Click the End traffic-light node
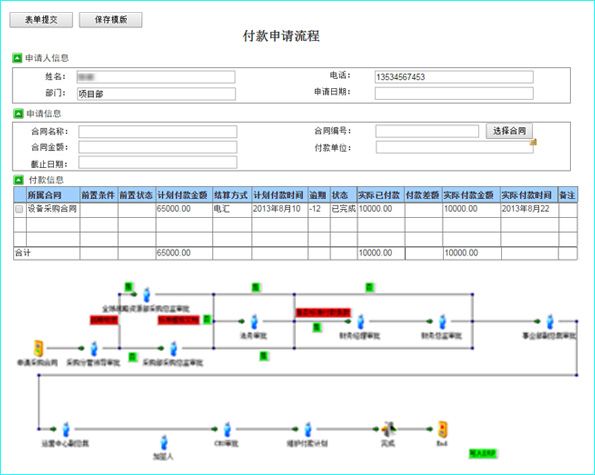 [442, 429]
